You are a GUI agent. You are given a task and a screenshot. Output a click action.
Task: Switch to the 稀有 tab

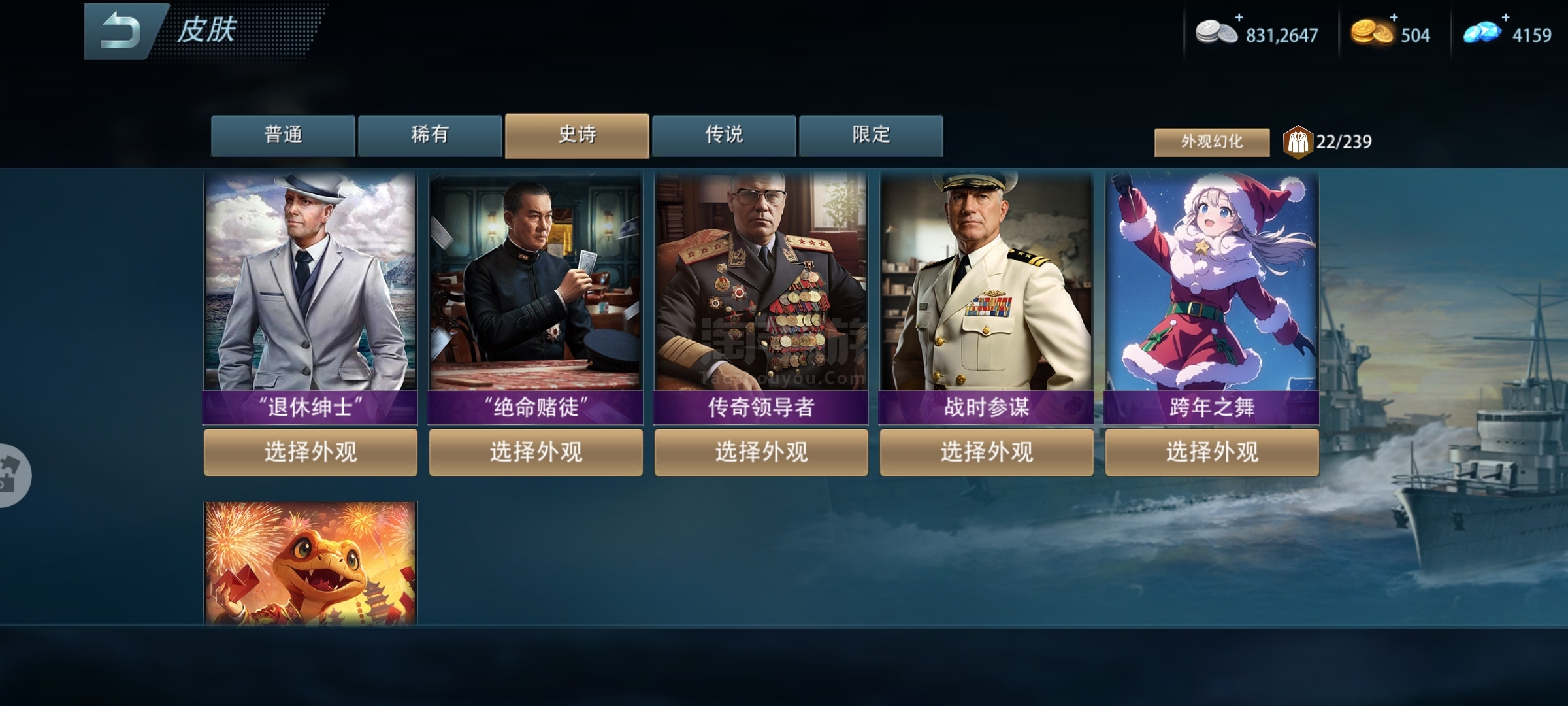point(430,135)
